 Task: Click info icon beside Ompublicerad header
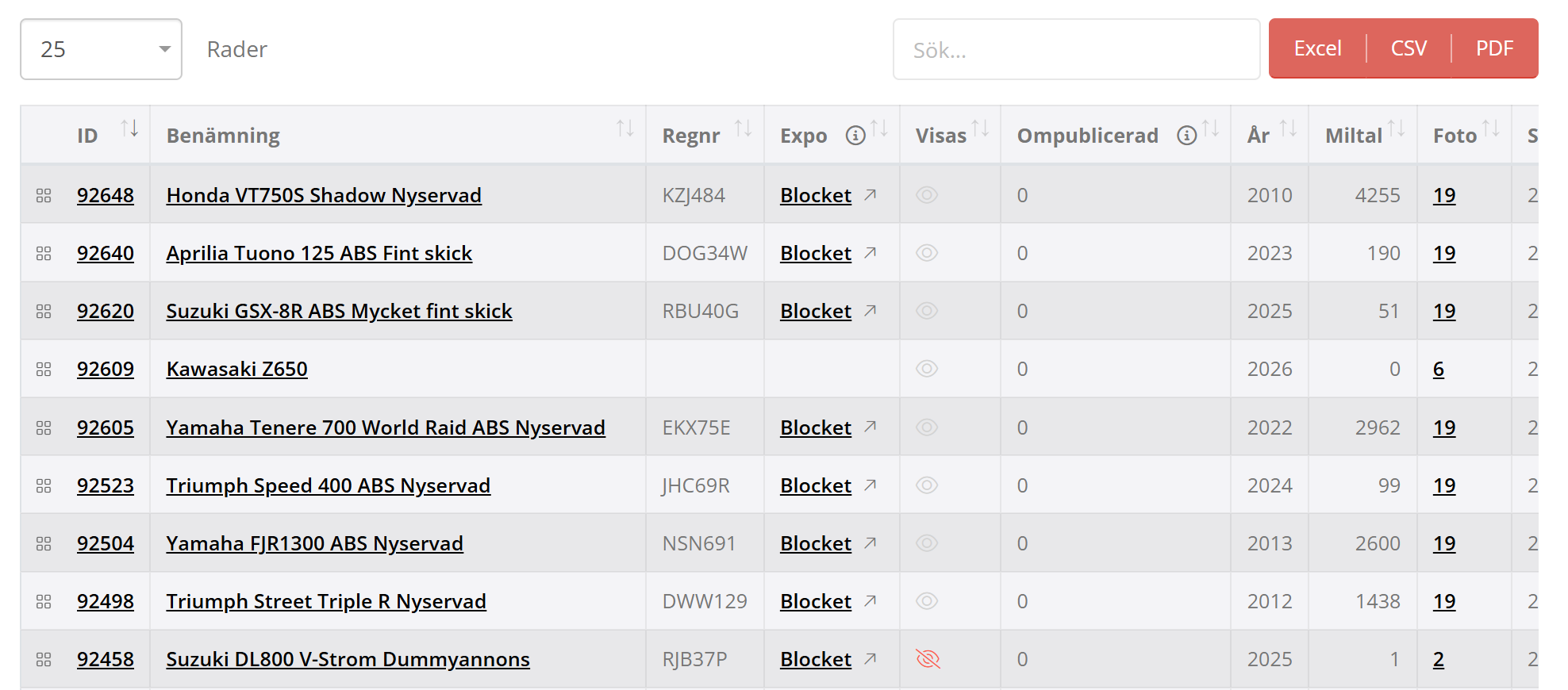coord(1186,136)
